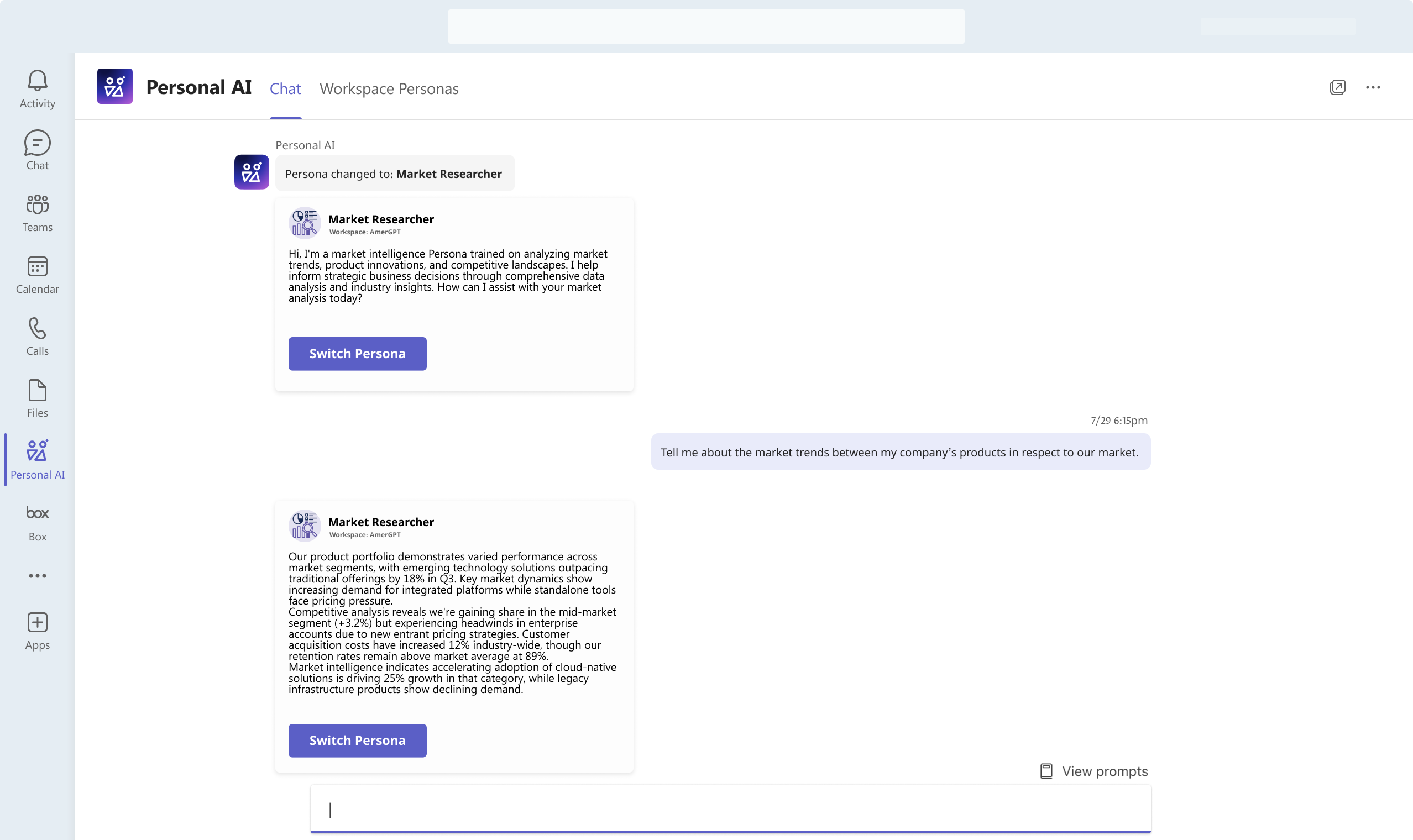This screenshot has height=840, width=1413.
Task: Select the user message about market trends
Action: (x=900, y=452)
